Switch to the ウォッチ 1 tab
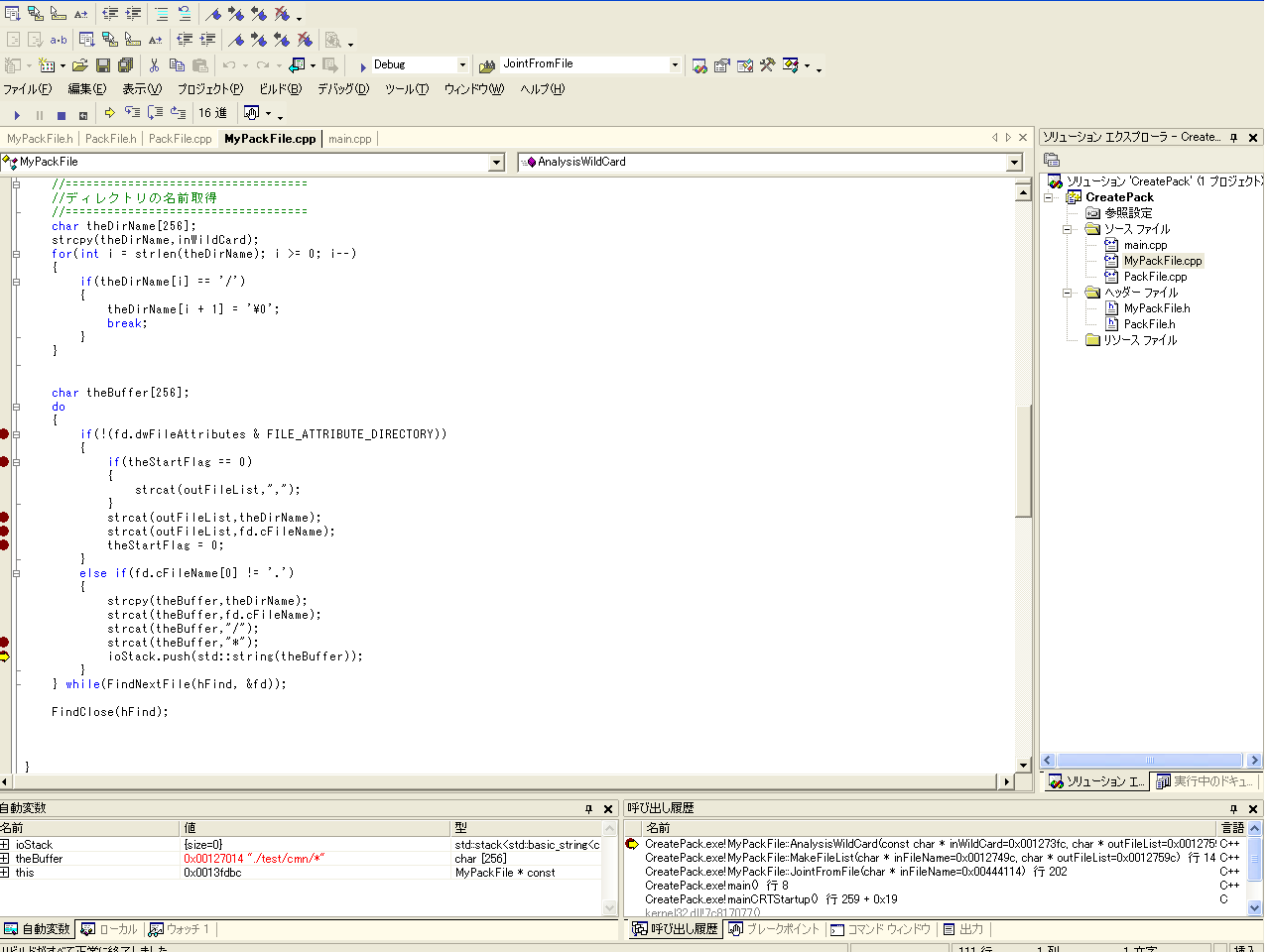 [179, 929]
